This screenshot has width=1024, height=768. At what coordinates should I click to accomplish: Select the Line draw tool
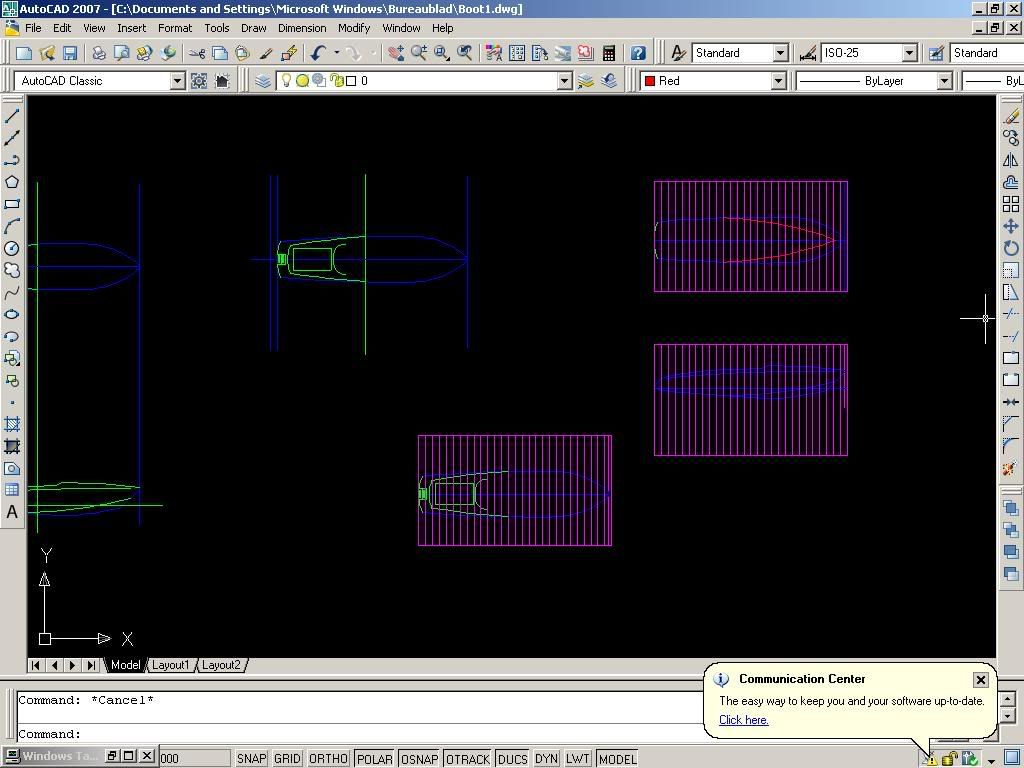pos(12,116)
